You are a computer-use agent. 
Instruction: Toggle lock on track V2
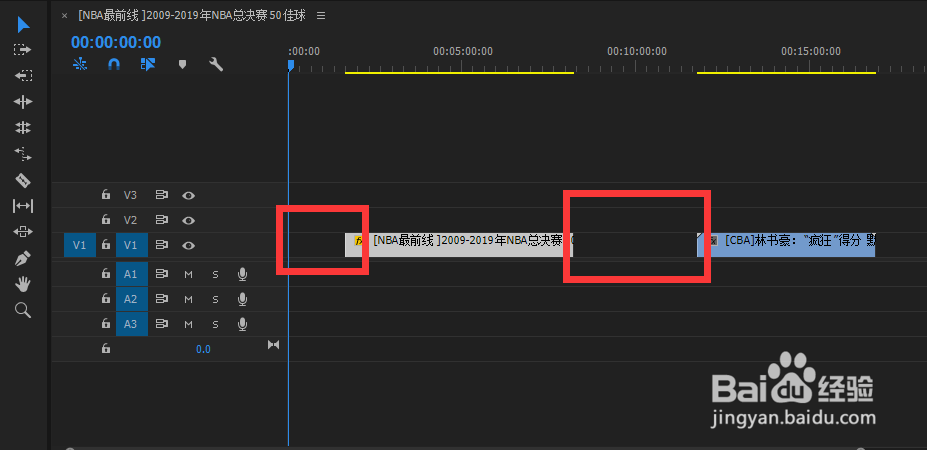[x=106, y=220]
